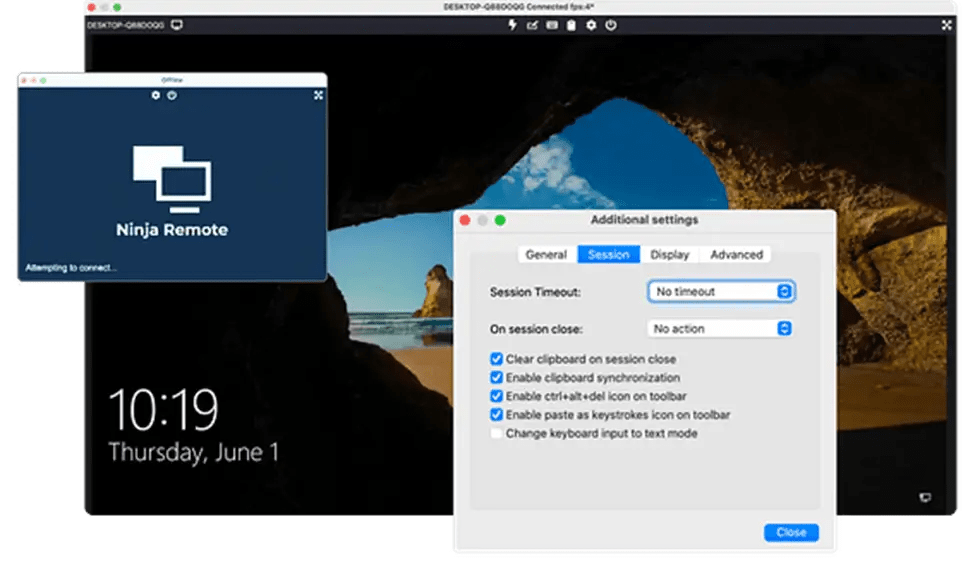Toggle Enable ctrl+alt+del icon on toolbar
The height and width of the screenshot is (572, 975).
point(496,396)
